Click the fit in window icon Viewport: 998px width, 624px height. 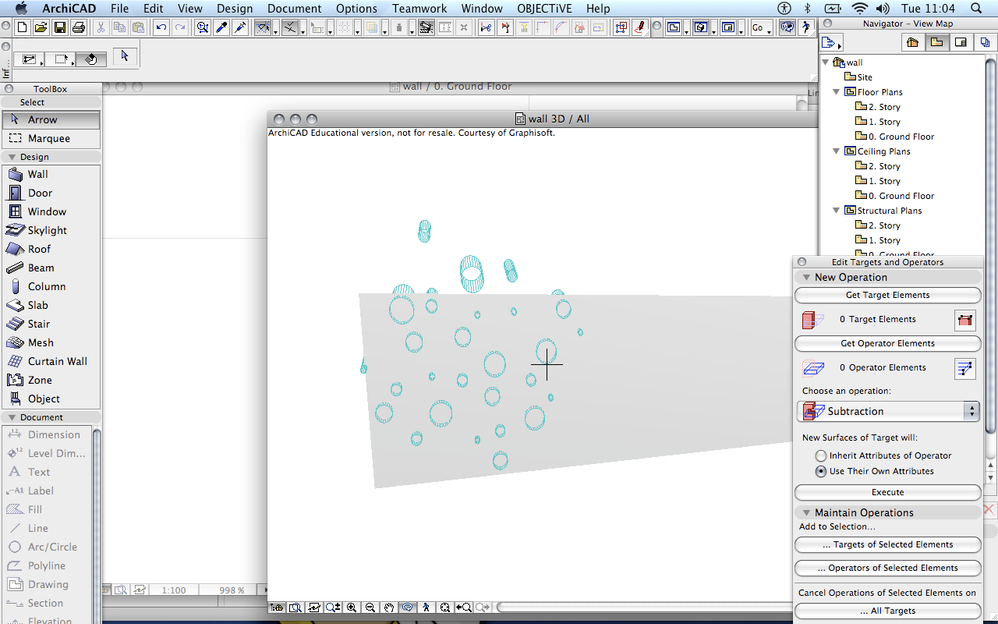pyautogui.click(x=445, y=607)
